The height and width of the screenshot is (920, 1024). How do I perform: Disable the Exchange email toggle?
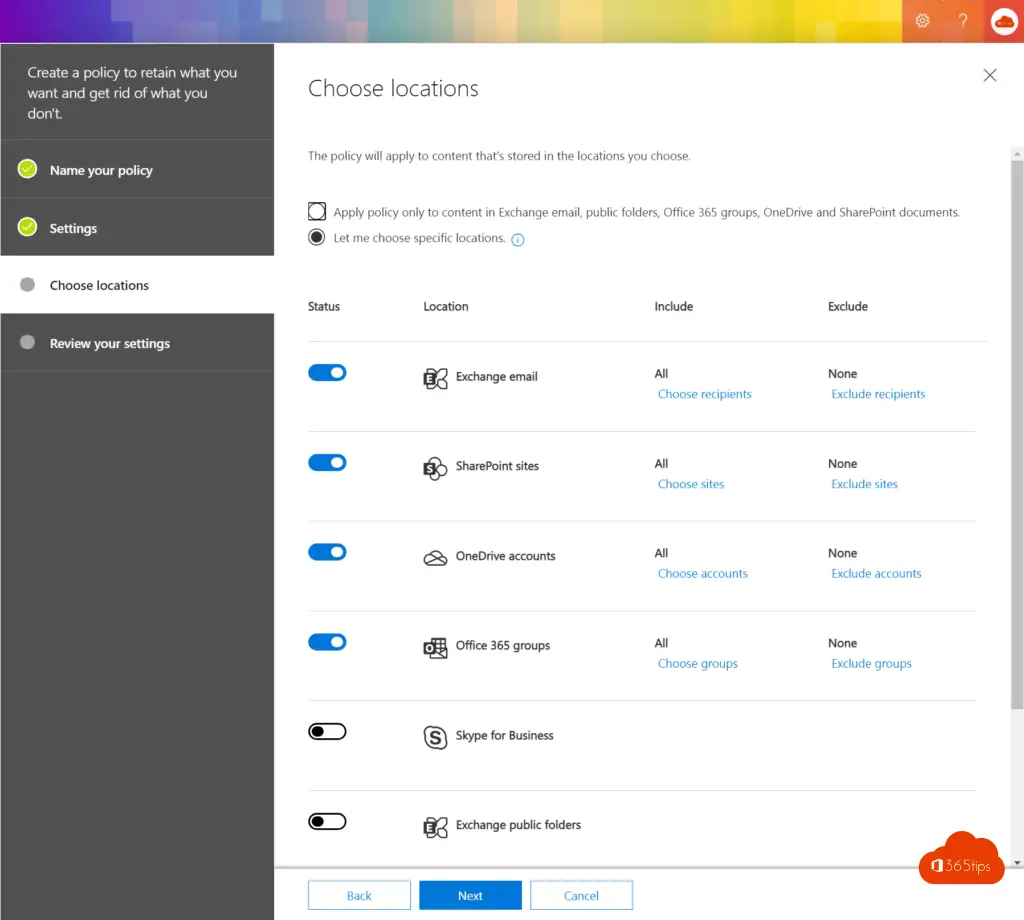(327, 372)
